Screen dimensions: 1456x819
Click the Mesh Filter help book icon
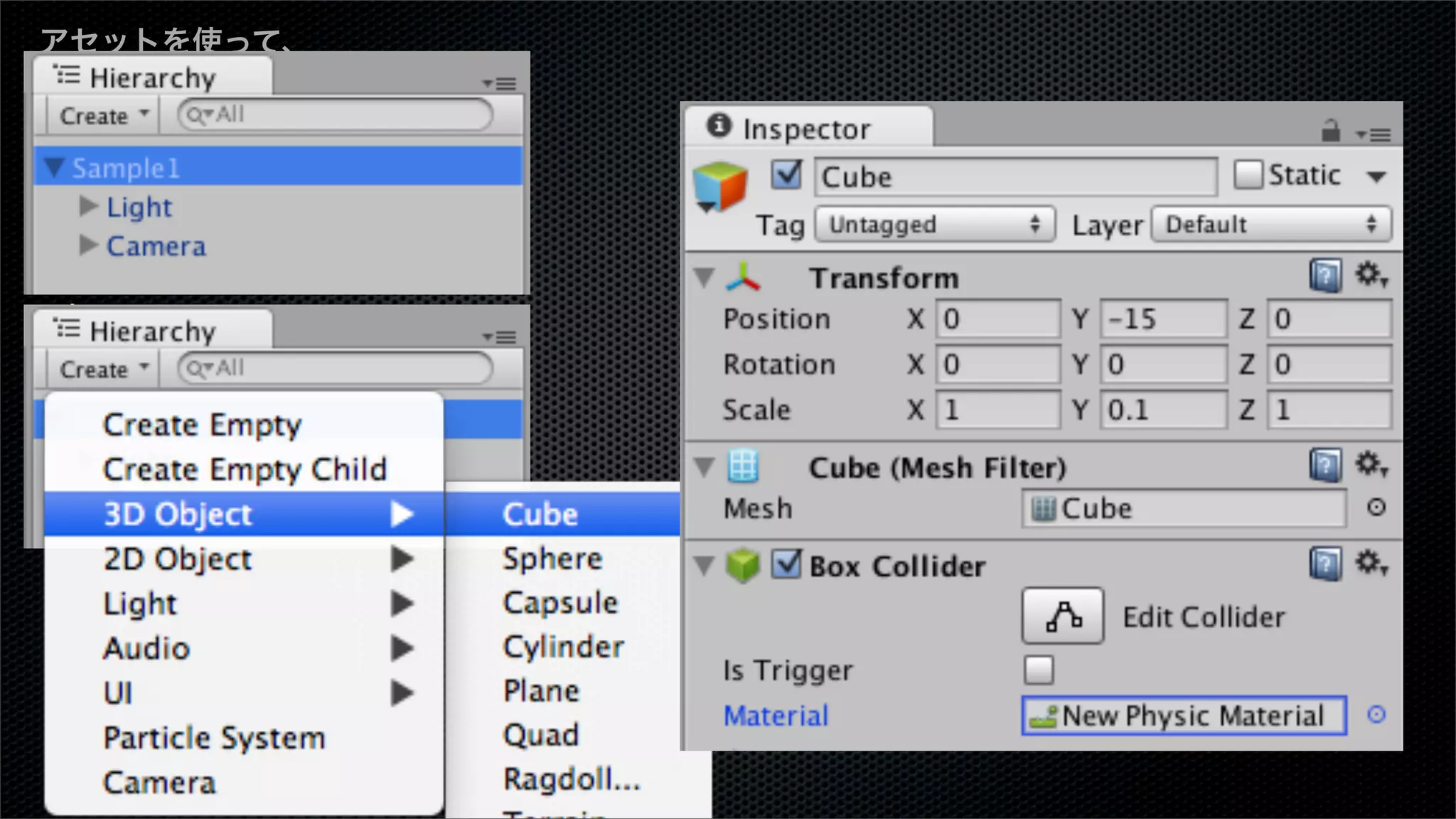(1325, 466)
